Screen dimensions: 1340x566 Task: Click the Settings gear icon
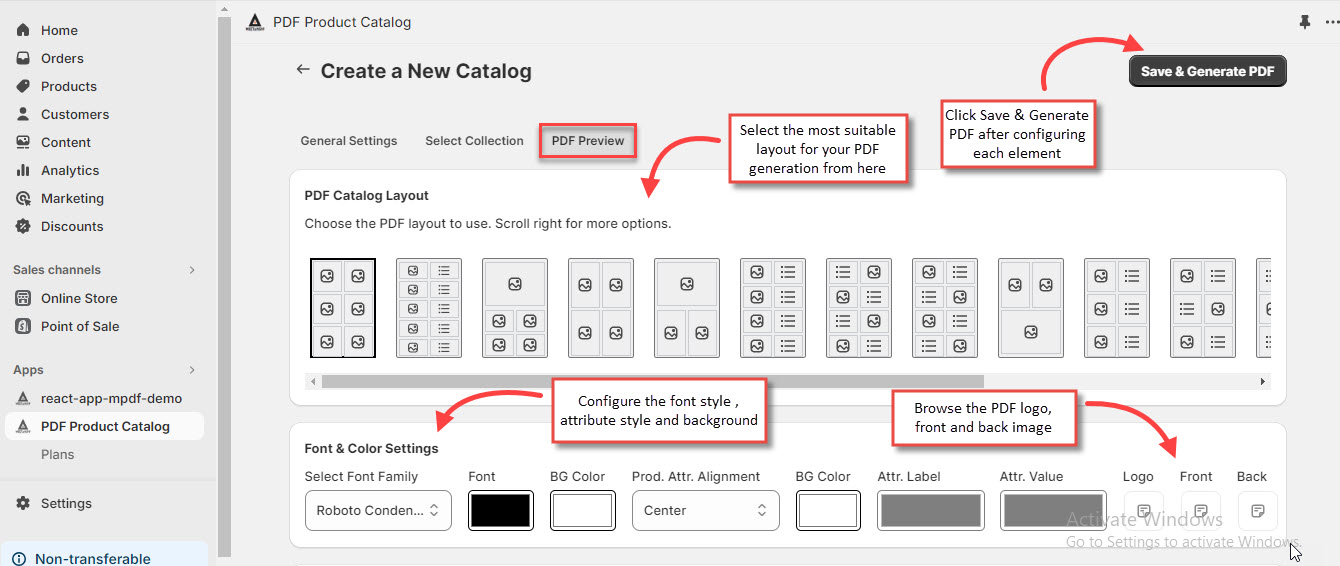click(23, 503)
